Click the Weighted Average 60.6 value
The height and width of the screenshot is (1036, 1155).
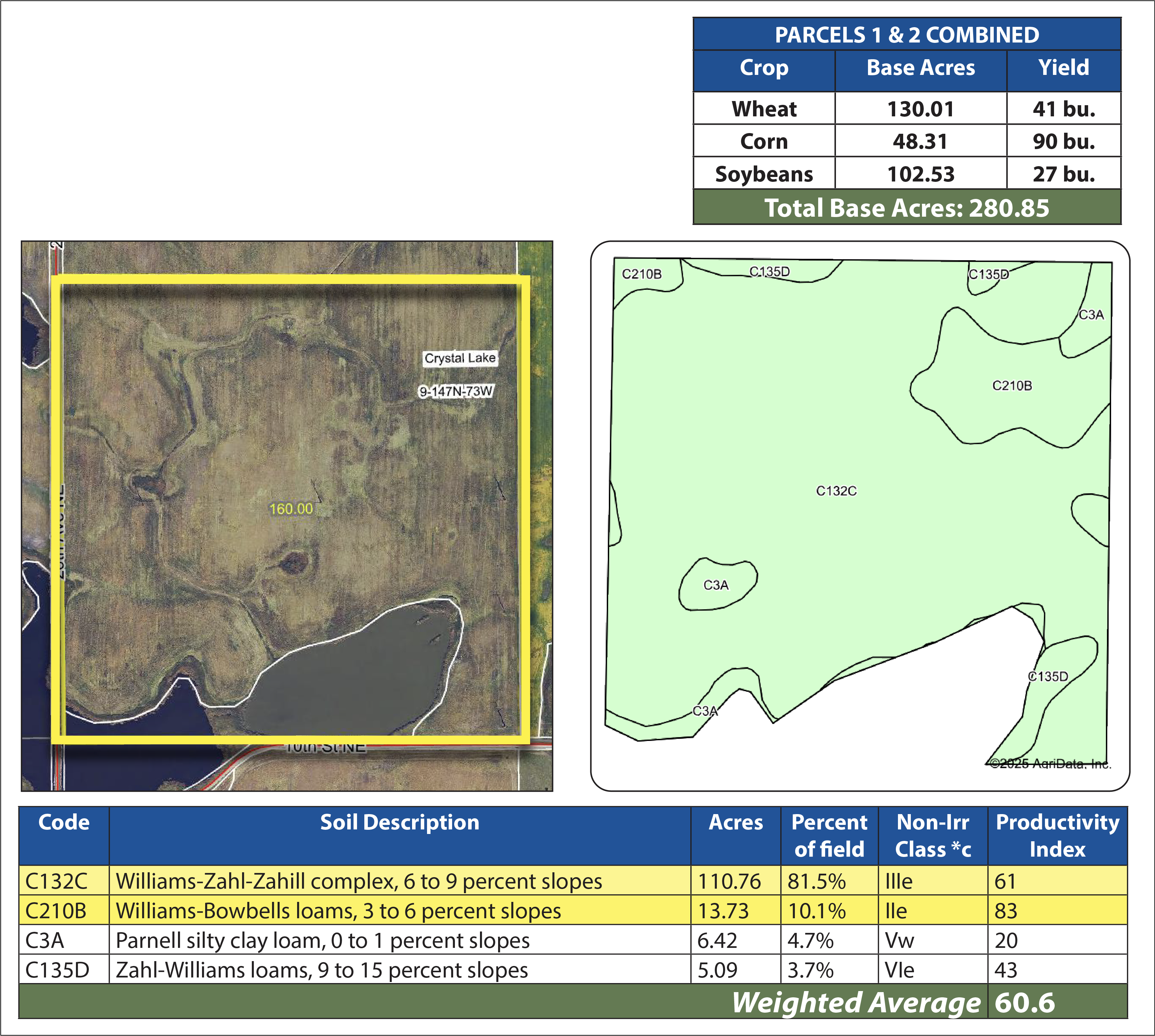coord(1024,1003)
